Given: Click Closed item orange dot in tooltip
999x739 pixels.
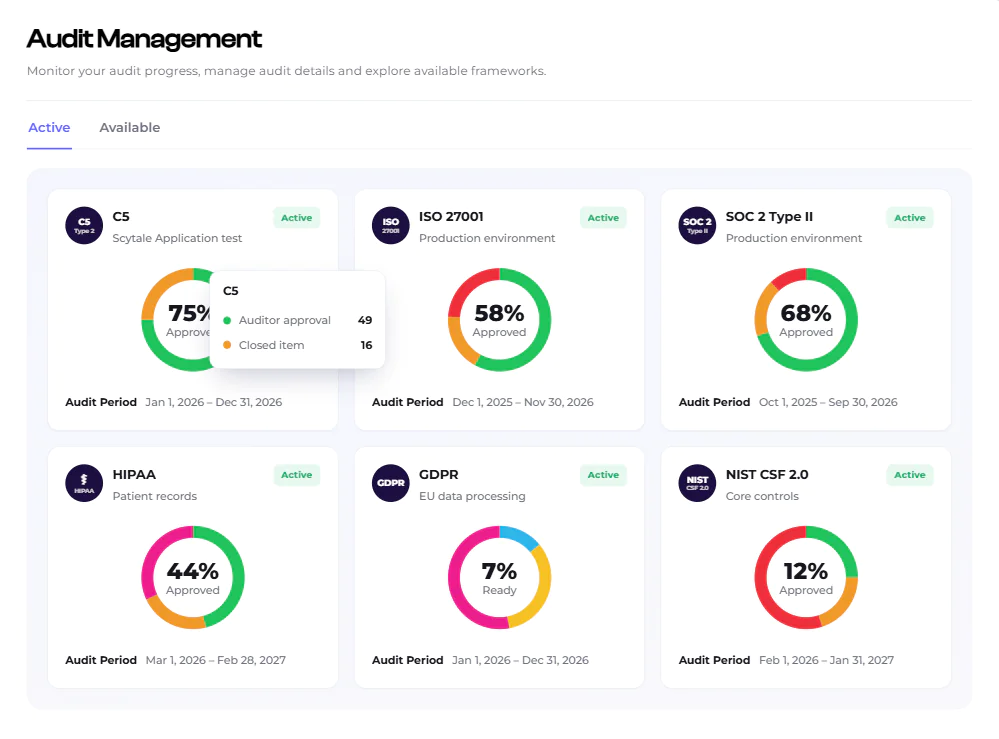Looking at the screenshot, I should point(227,345).
